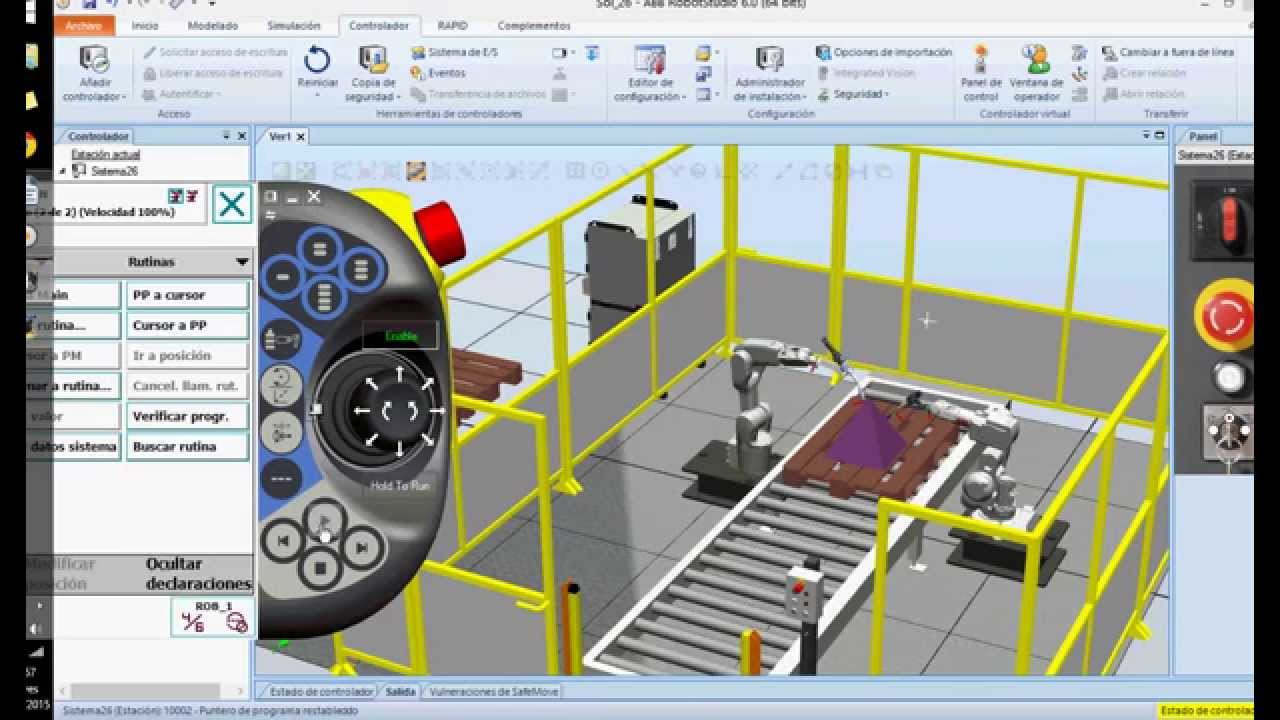Close the Ver1 view tab
The image size is (1280, 720).
click(300, 136)
